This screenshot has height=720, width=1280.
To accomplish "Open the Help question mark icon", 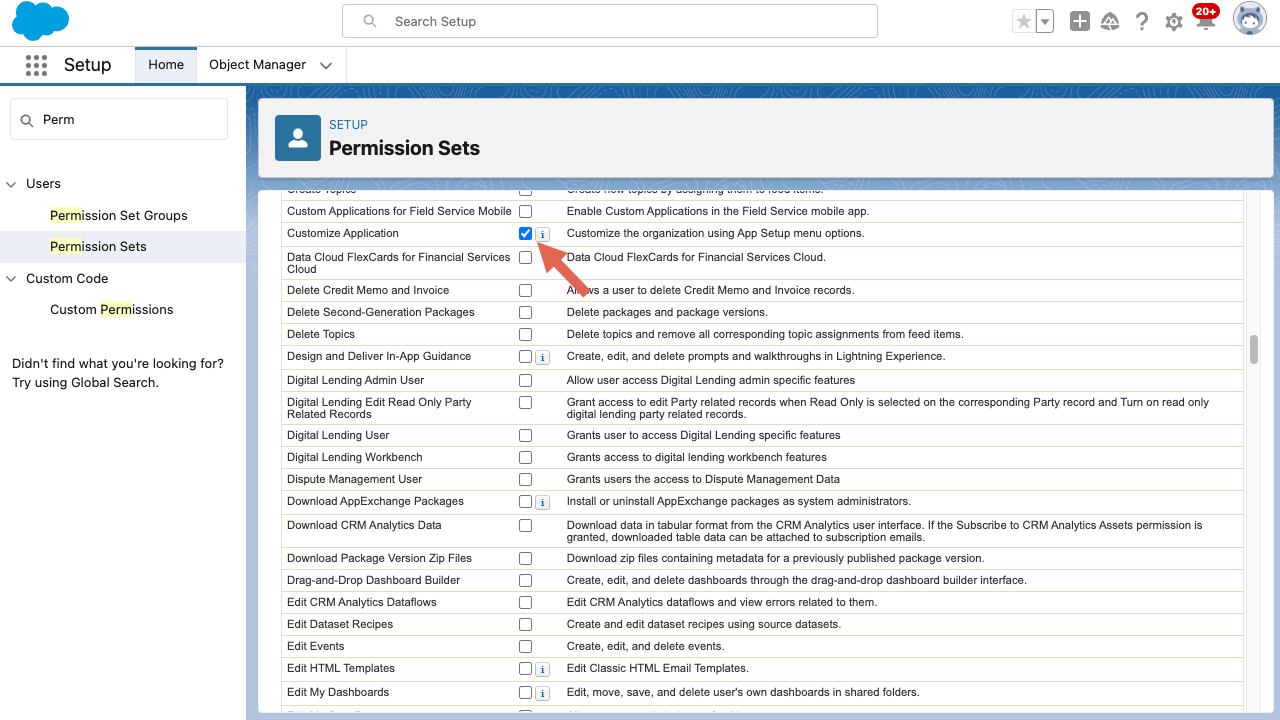I will point(1142,21).
